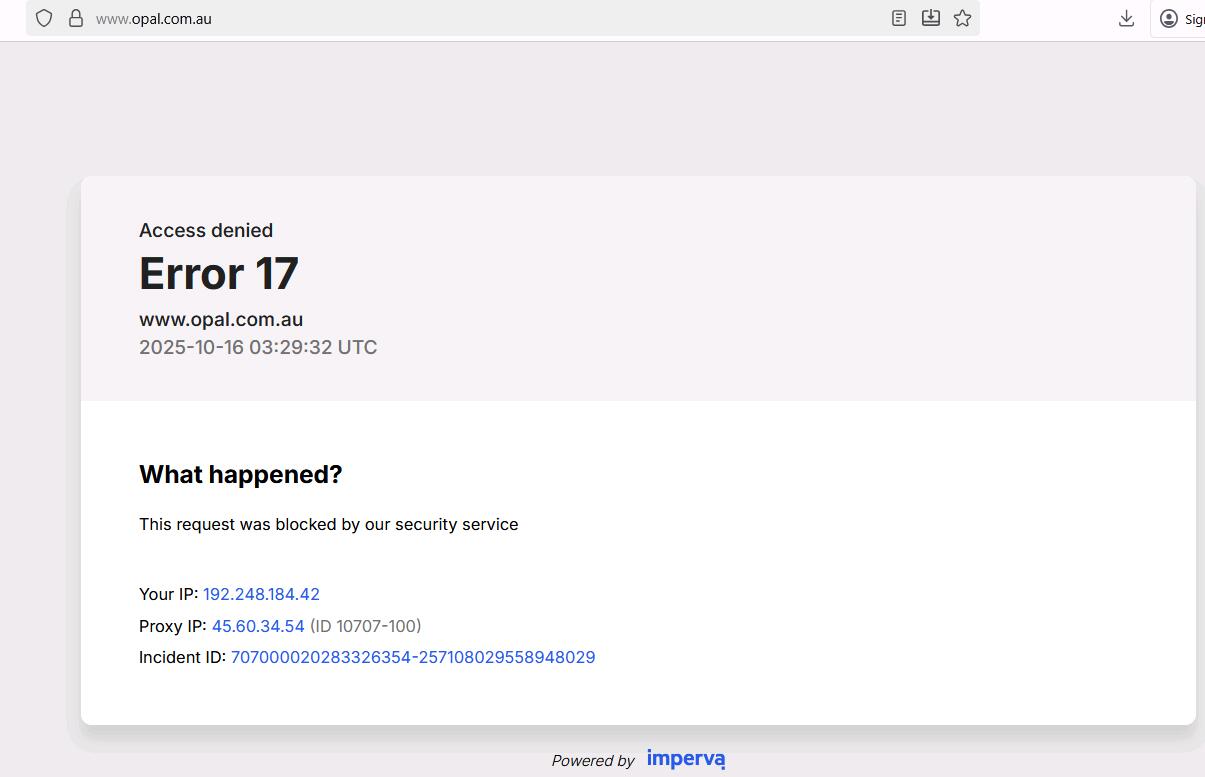
Task: Click the Imperva logo
Action: [x=686, y=759]
